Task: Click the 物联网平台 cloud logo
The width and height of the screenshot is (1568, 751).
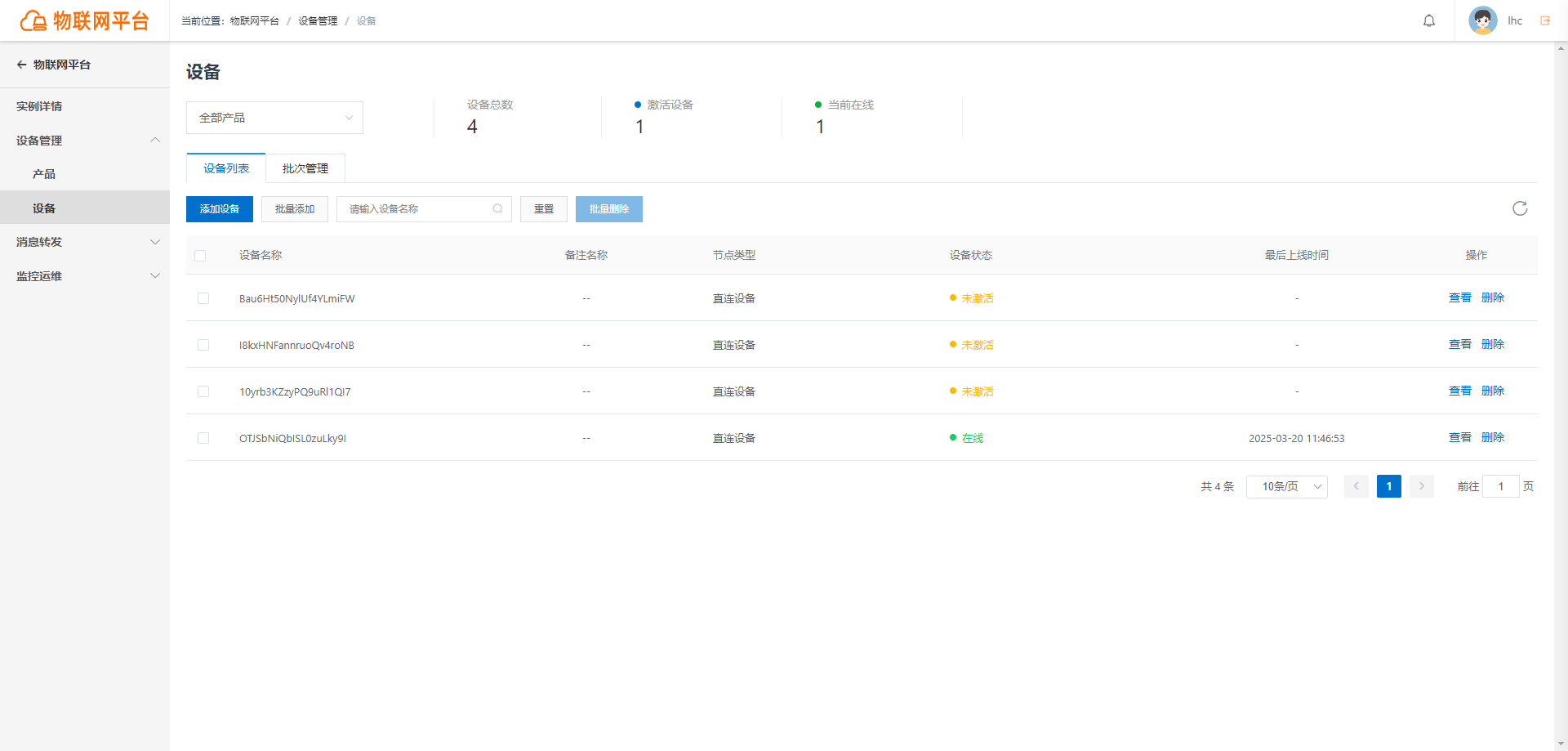Action: coord(33,20)
